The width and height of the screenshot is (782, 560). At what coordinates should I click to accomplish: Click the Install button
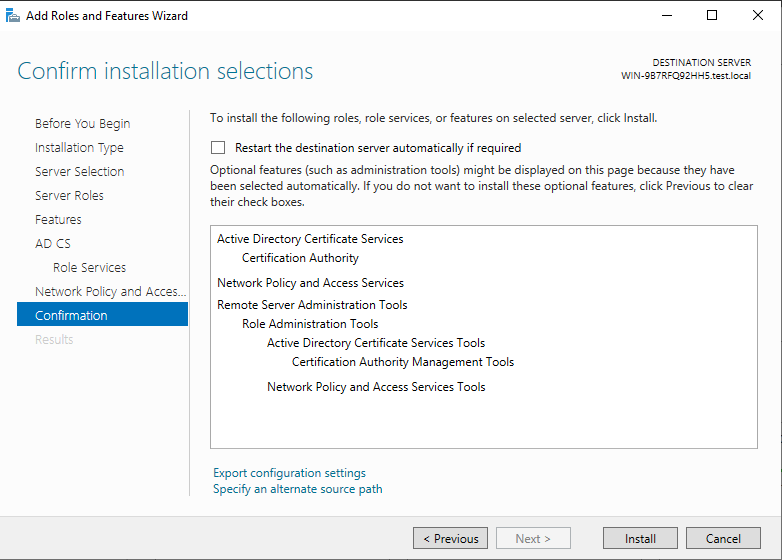(640, 538)
